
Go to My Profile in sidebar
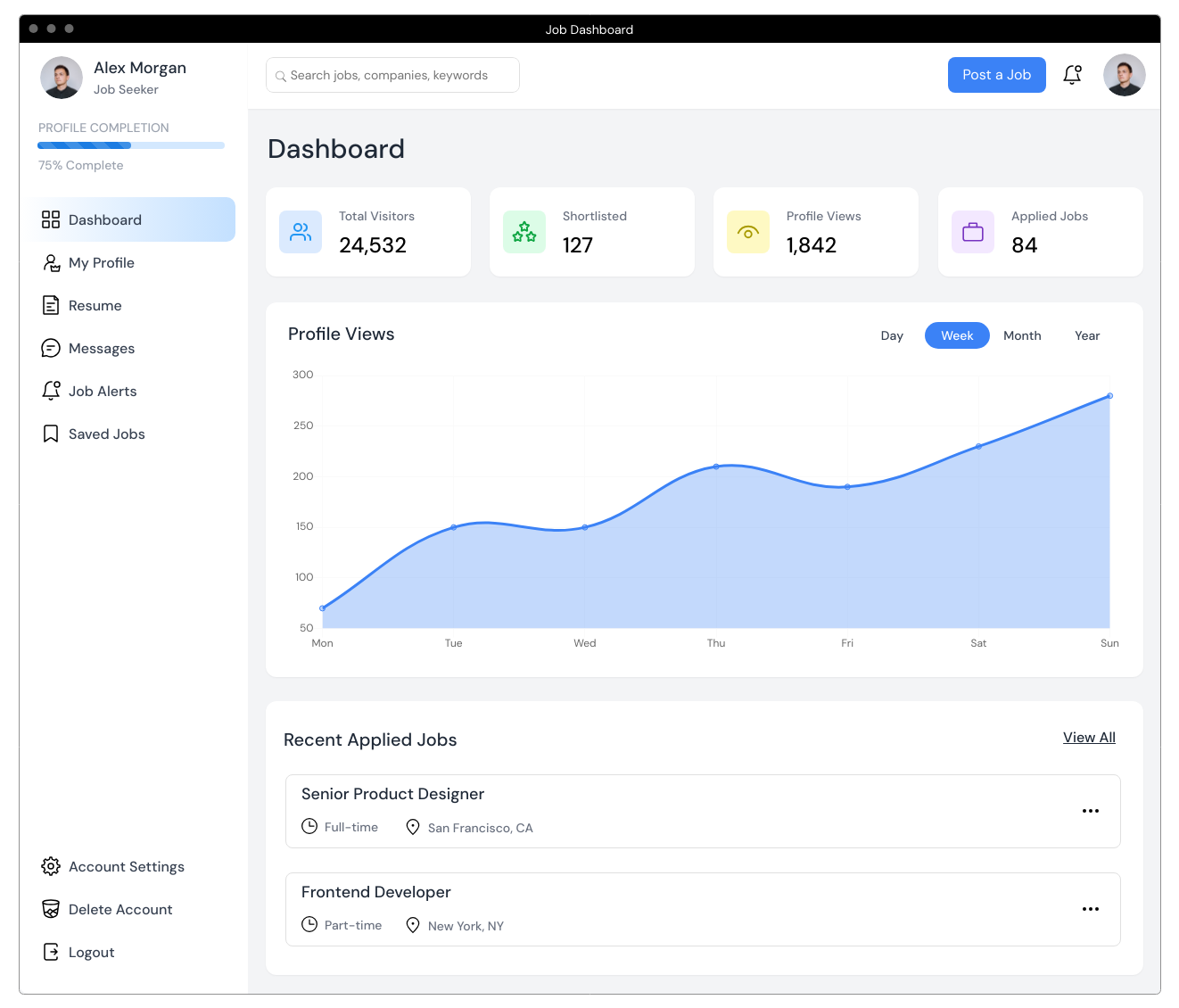coord(102,262)
